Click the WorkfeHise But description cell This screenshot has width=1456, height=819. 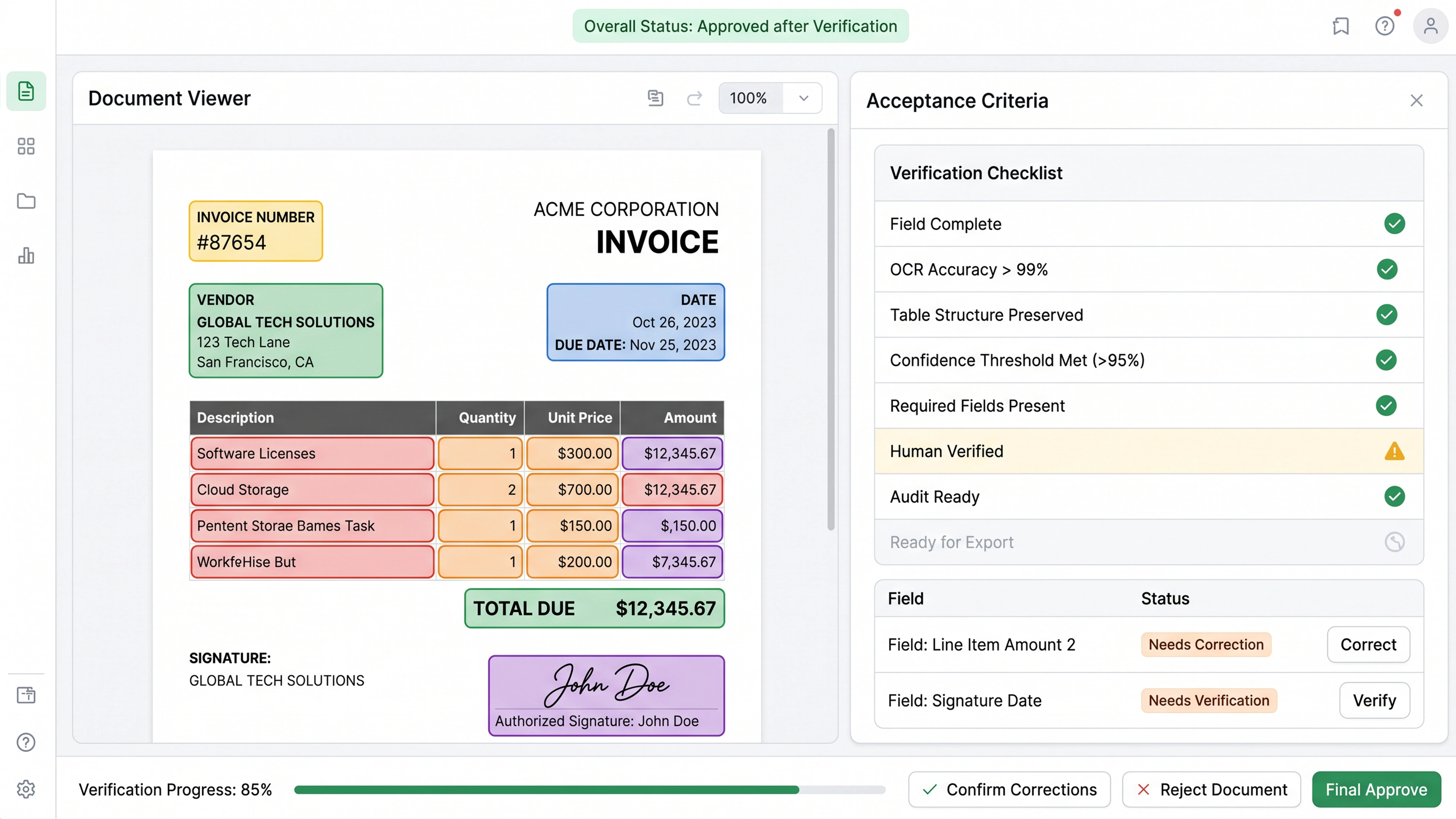point(313,562)
